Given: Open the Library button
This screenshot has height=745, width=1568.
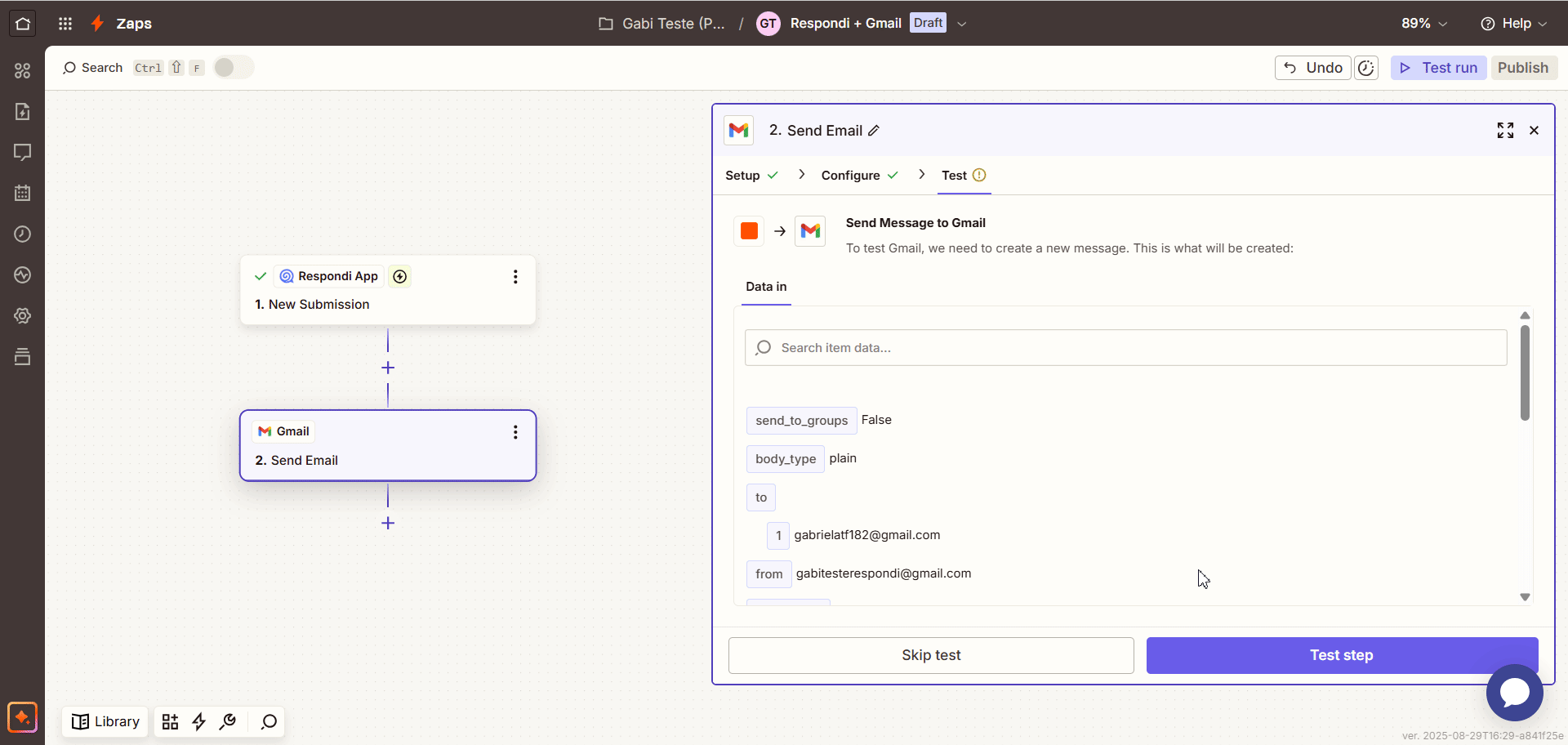Looking at the screenshot, I should point(105,722).
